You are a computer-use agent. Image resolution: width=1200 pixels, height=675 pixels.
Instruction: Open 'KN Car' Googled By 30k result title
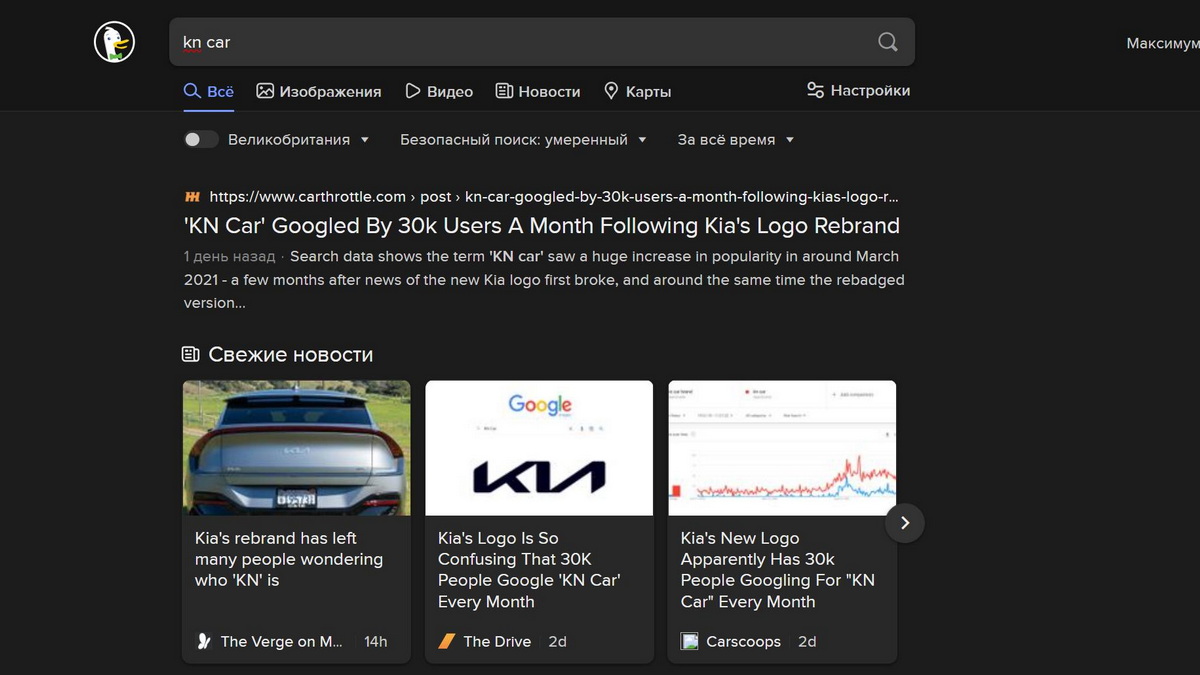click(x=541, y=226)
